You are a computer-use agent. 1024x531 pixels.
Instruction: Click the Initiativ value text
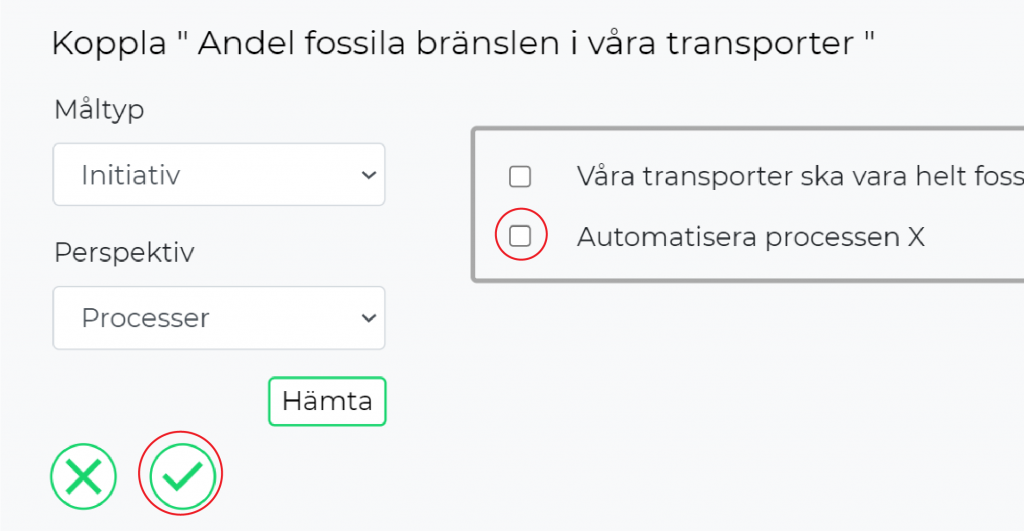coord(131,175)
